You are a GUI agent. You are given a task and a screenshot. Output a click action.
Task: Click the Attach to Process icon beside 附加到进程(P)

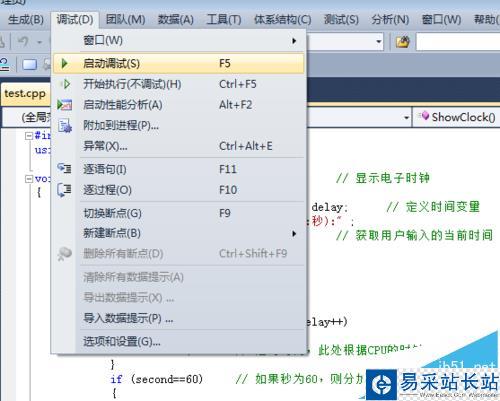click(65, 126)
